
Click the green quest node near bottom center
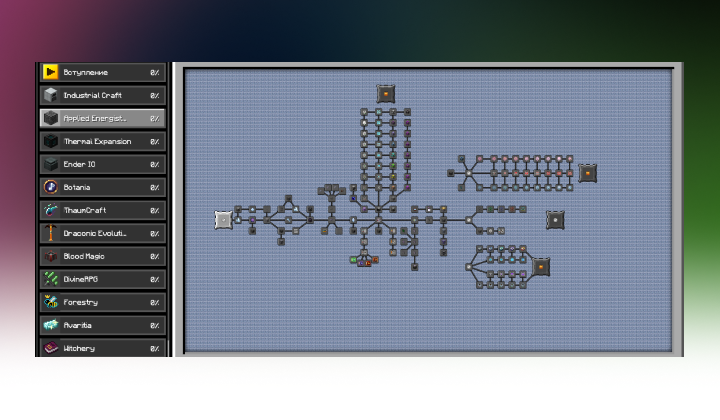tap(354, 260)
